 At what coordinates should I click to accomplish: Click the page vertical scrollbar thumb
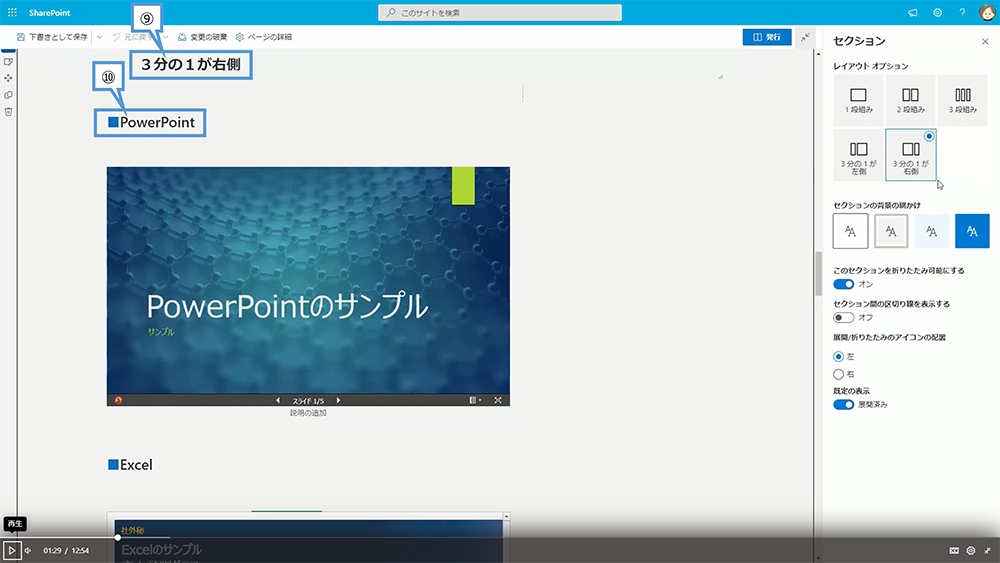(x=818, y=274)
